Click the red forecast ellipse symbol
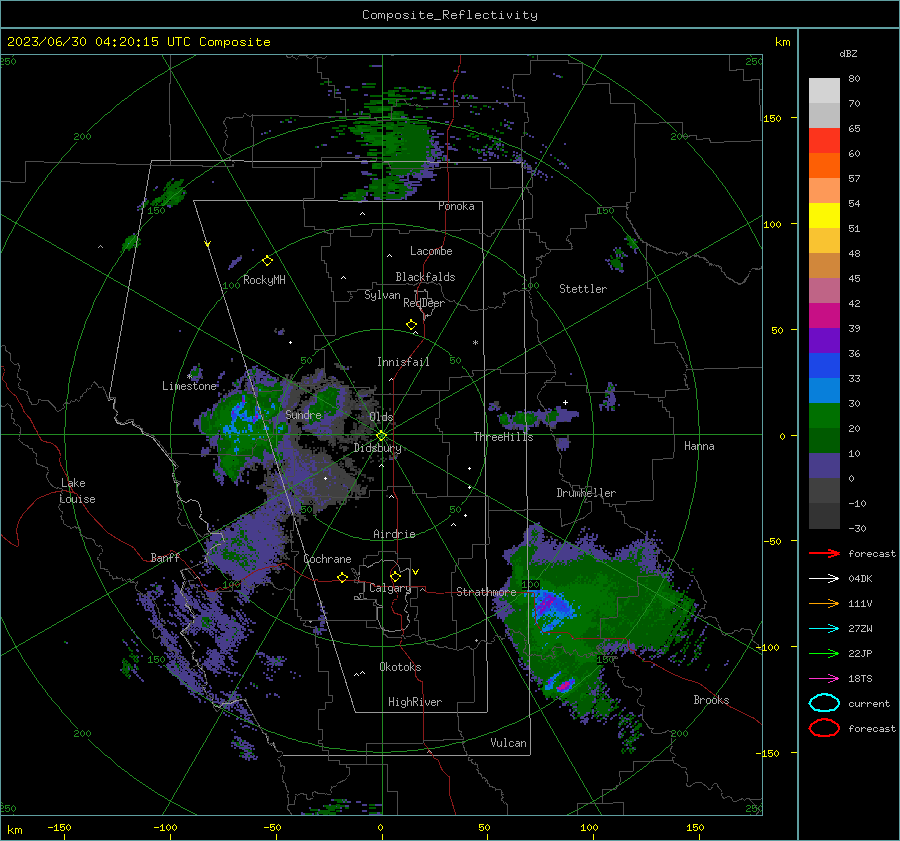900x841 pixels. [824, 728]
